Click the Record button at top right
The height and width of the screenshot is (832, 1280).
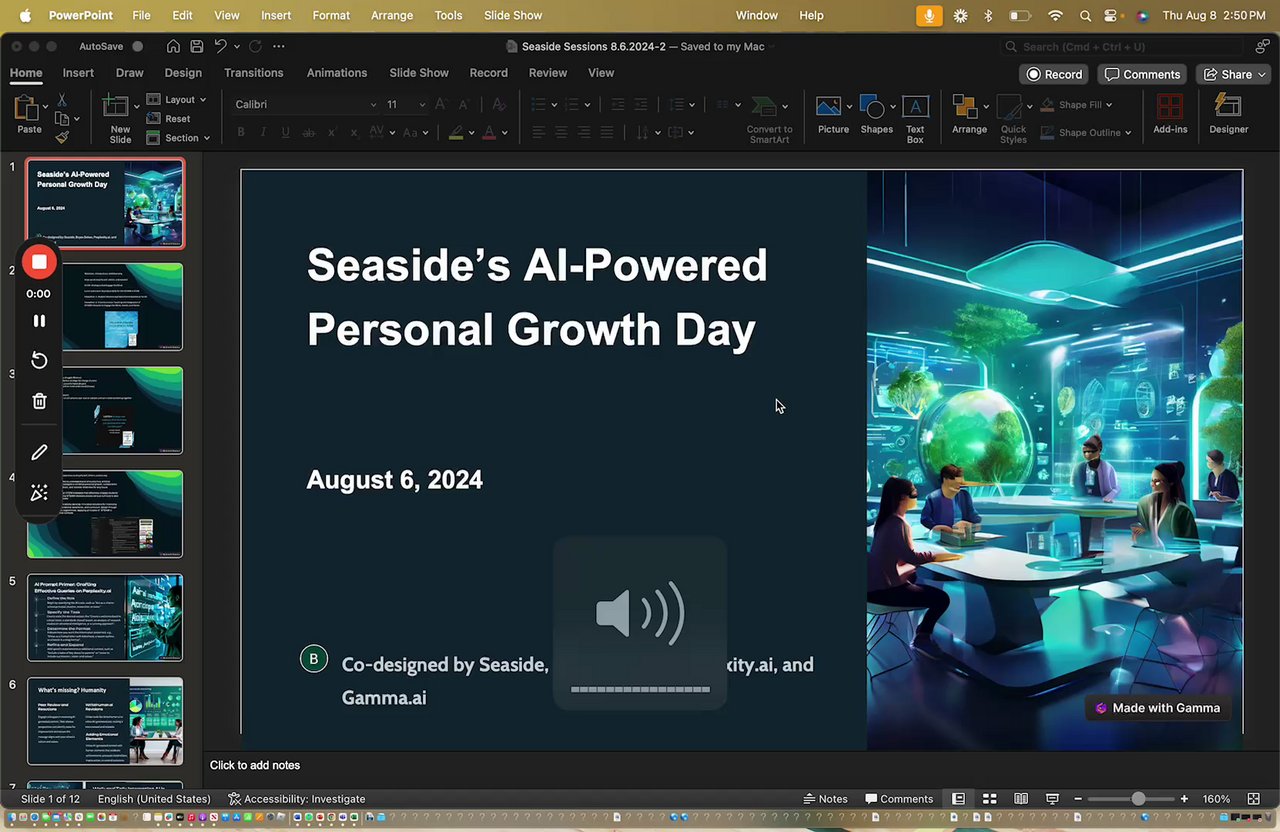(1054, 74)
